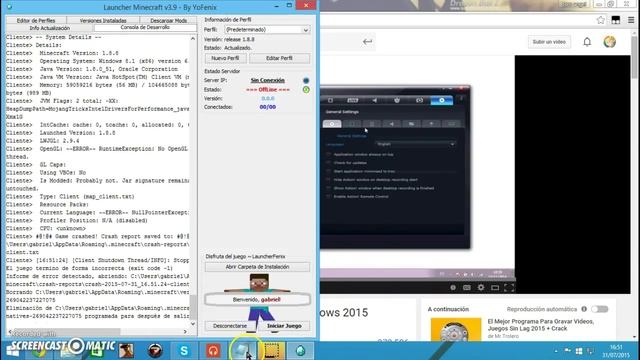Viewport: 640px width, 360px height.
Task: Select the Consola de Desarrollo tab
Action: [145, 27]
